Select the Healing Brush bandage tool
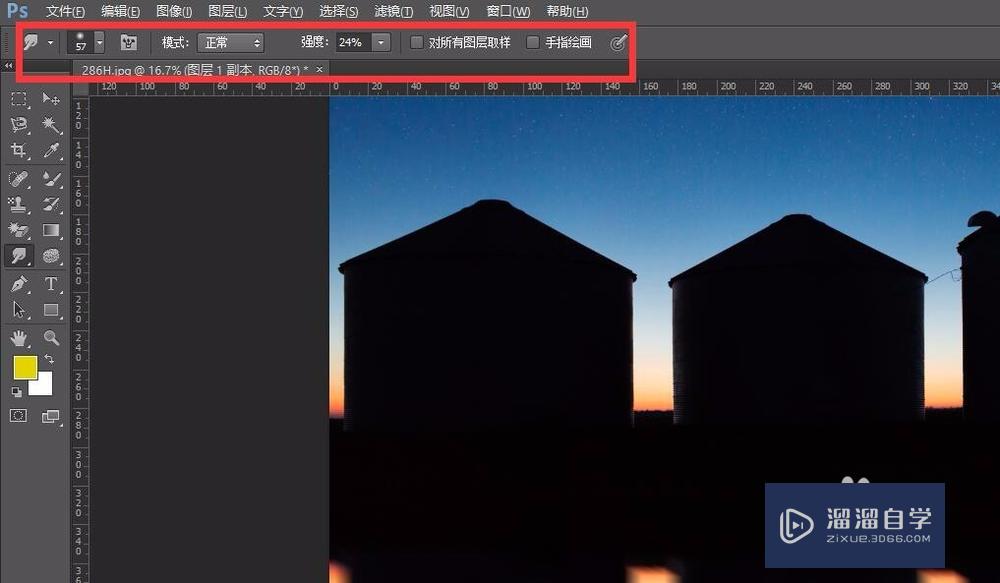 pyautogui.click(x=19, y=179)
